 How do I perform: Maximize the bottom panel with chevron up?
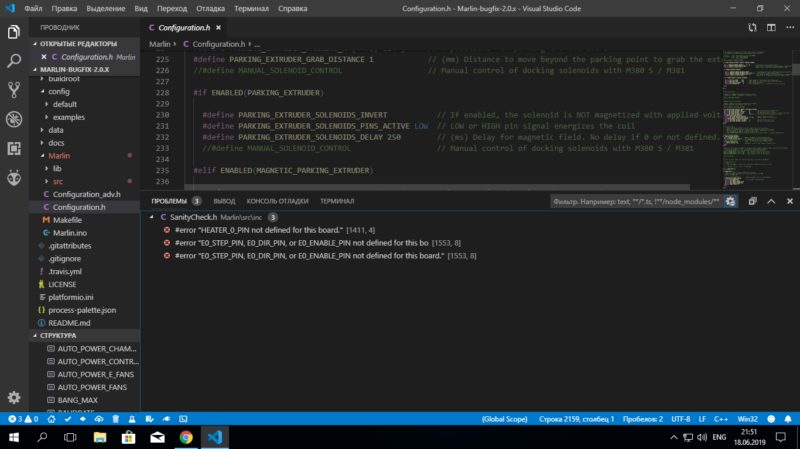coord(771,201)
